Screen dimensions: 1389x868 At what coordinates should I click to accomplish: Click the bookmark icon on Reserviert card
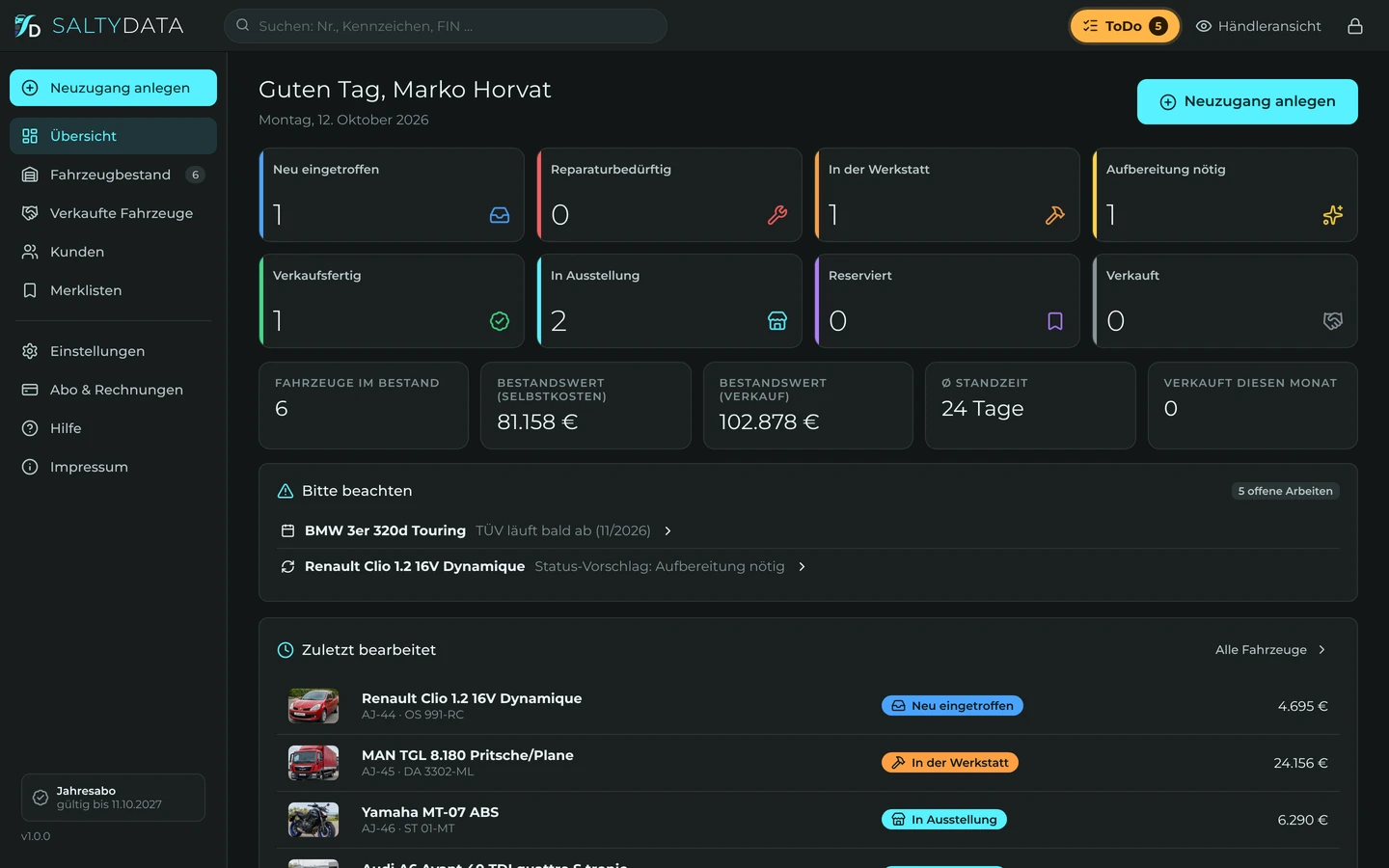point(1055,321)
